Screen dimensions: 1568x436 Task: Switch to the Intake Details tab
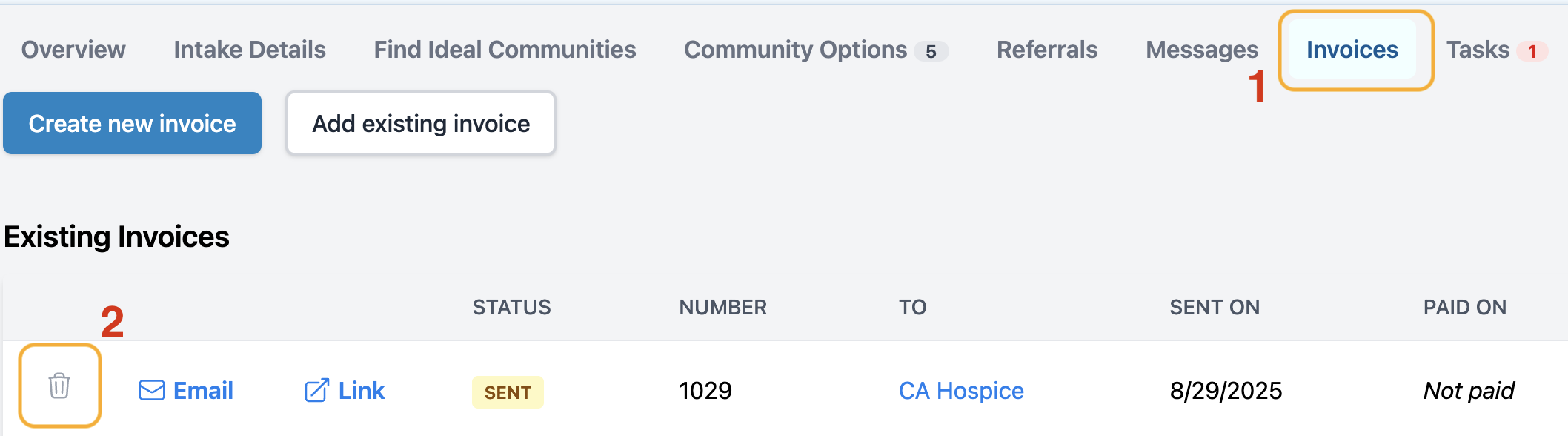[x=250, y=50]
